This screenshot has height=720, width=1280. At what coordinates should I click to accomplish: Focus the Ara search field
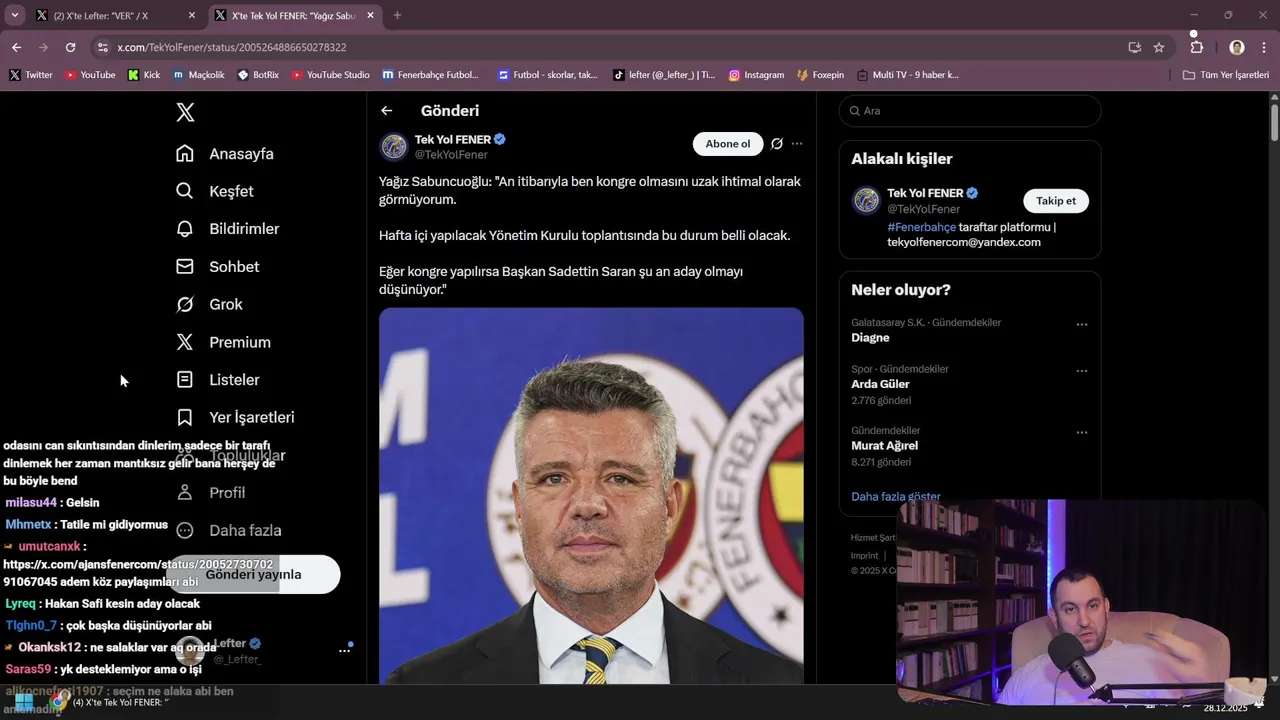[970, 111]
